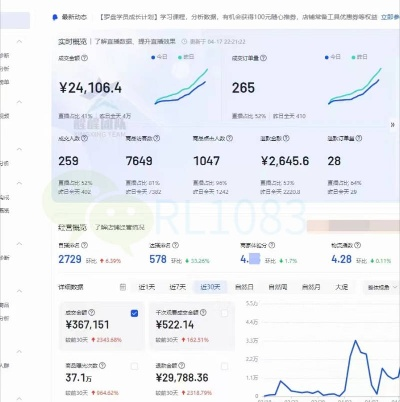This screenshot has width=400, height=402.
Task: Click the ¥2,645.6 refund amount value
Action: (x=285, y=161)
